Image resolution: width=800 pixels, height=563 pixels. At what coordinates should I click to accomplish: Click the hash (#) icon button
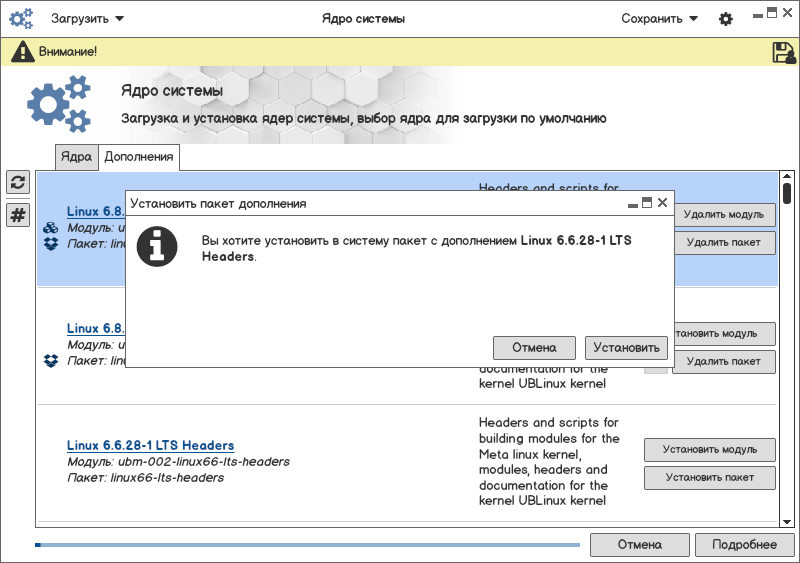[x=18, y=215]
